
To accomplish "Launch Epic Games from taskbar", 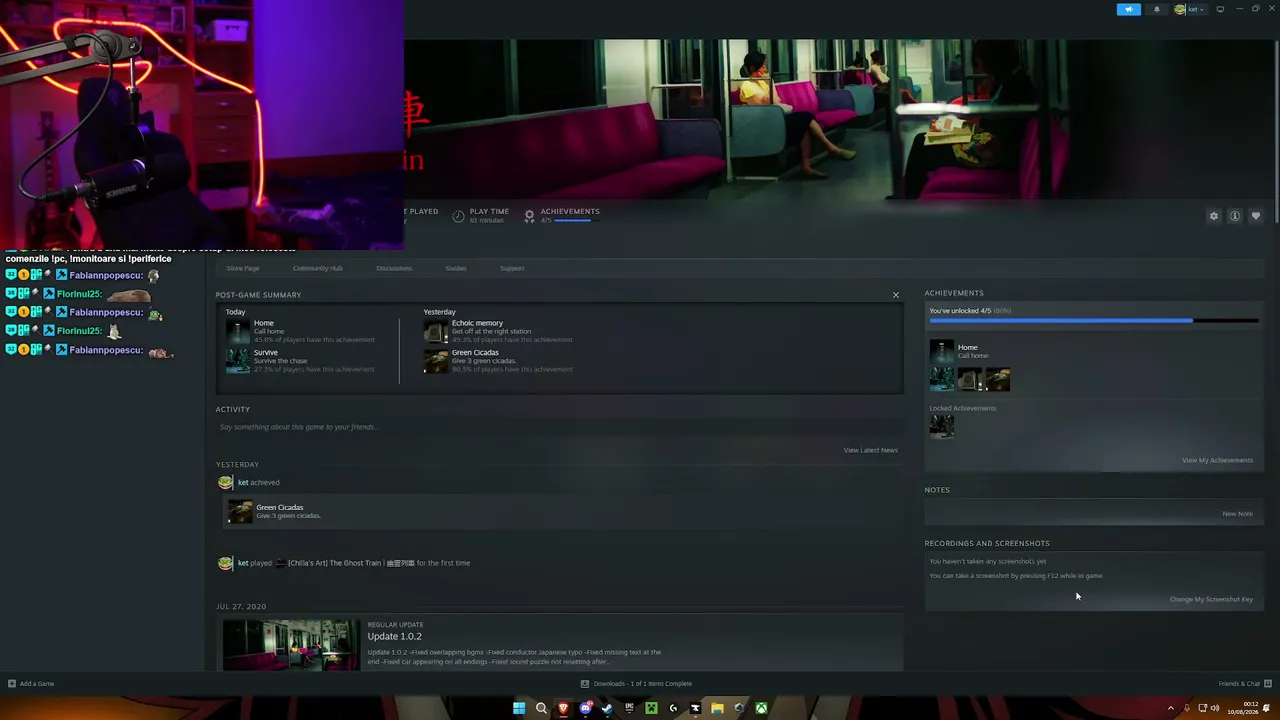I will pos(629,708).
